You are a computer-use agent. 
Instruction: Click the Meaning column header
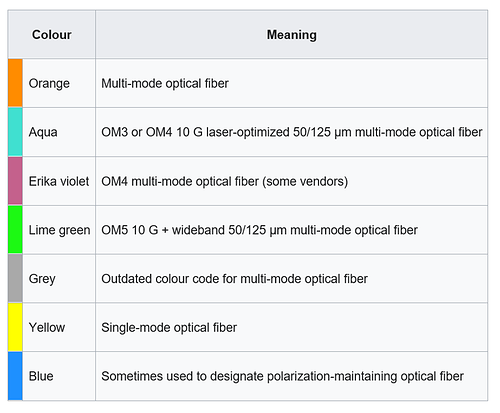(x=292, y=34)
